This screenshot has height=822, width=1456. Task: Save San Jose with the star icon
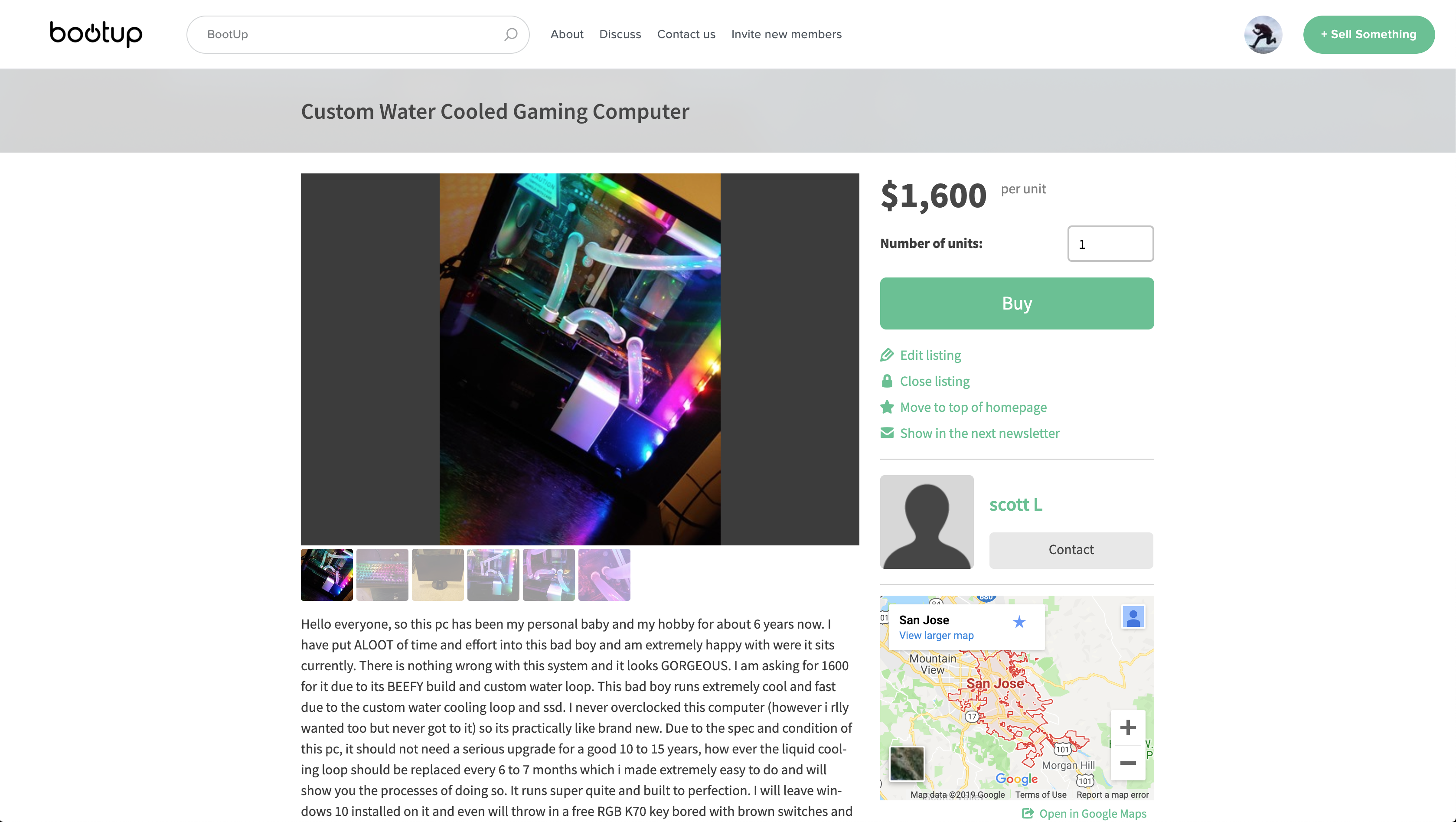pyautogui.click(x=1019, y=622)
